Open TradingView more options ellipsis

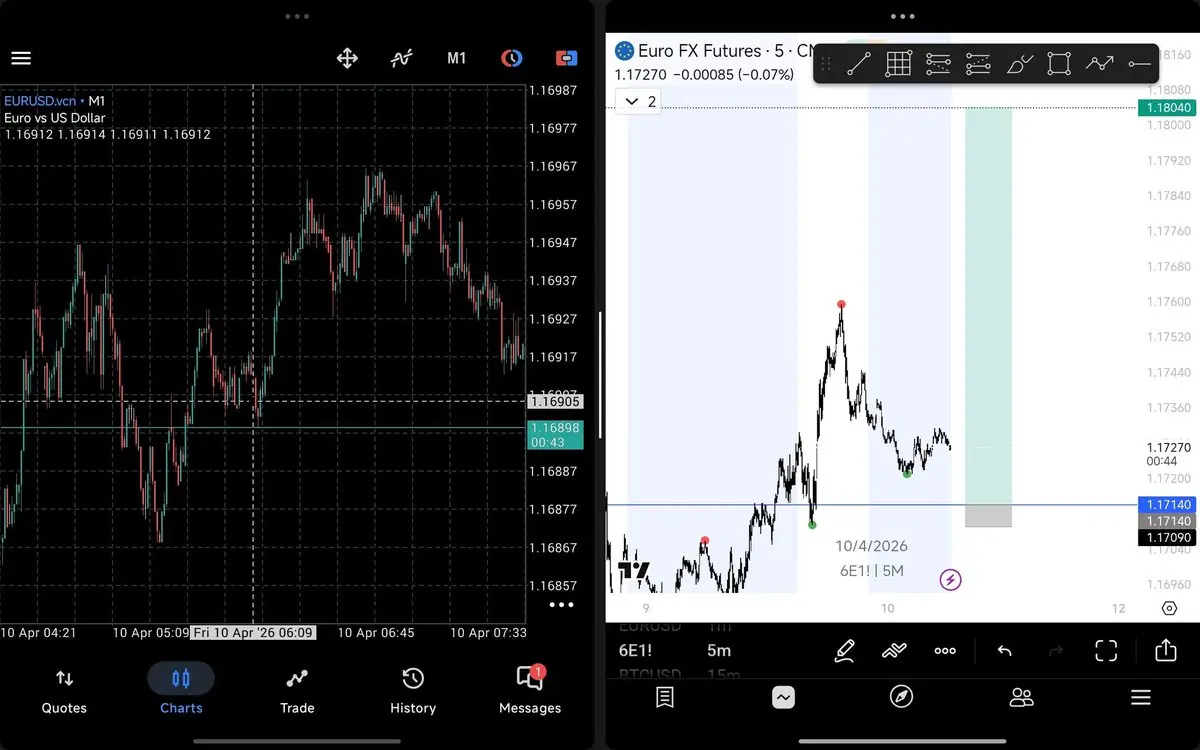pyautogui.click(x=945, y=651)
